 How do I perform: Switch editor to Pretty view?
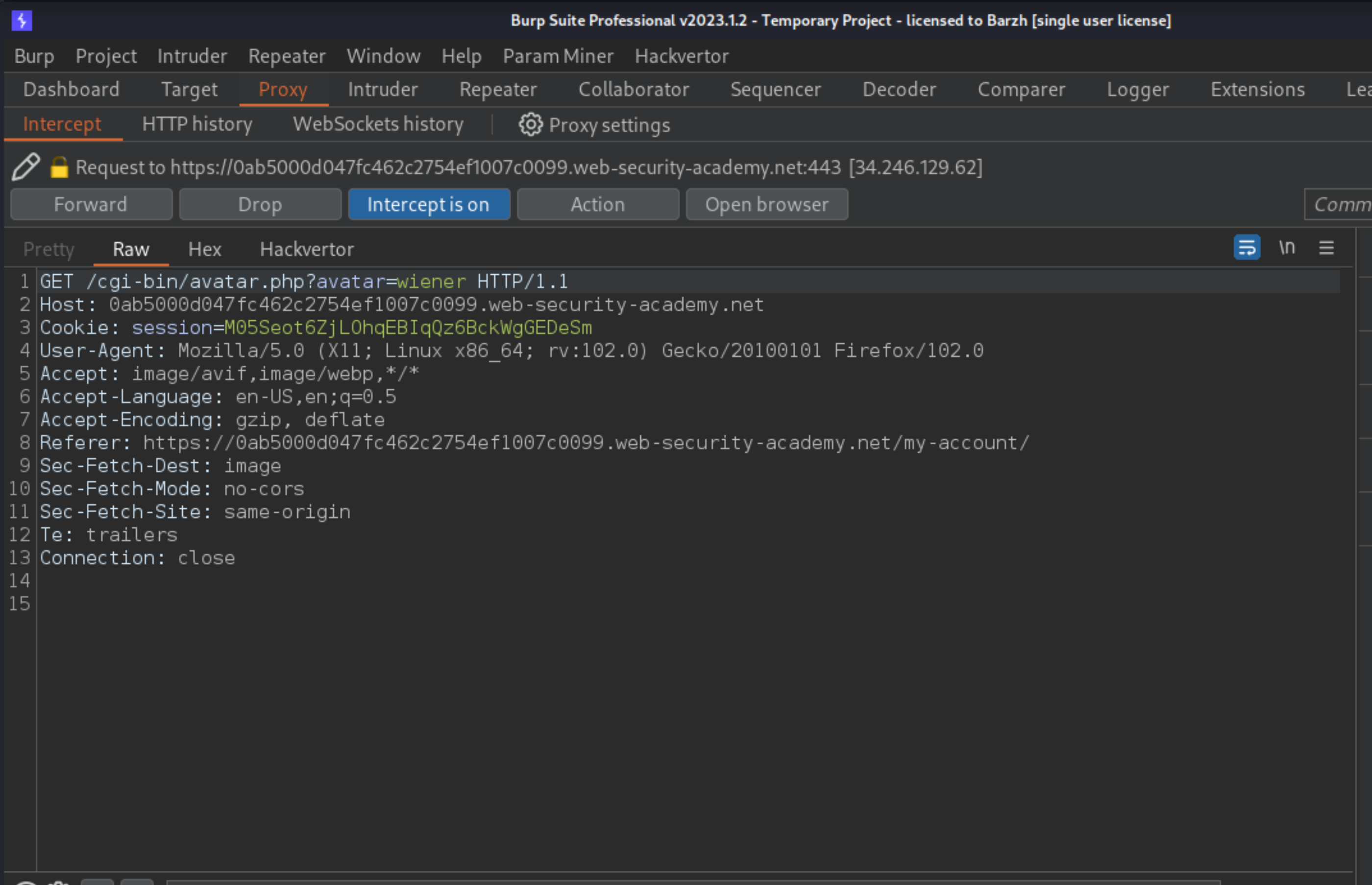click(x=49, y=249)
